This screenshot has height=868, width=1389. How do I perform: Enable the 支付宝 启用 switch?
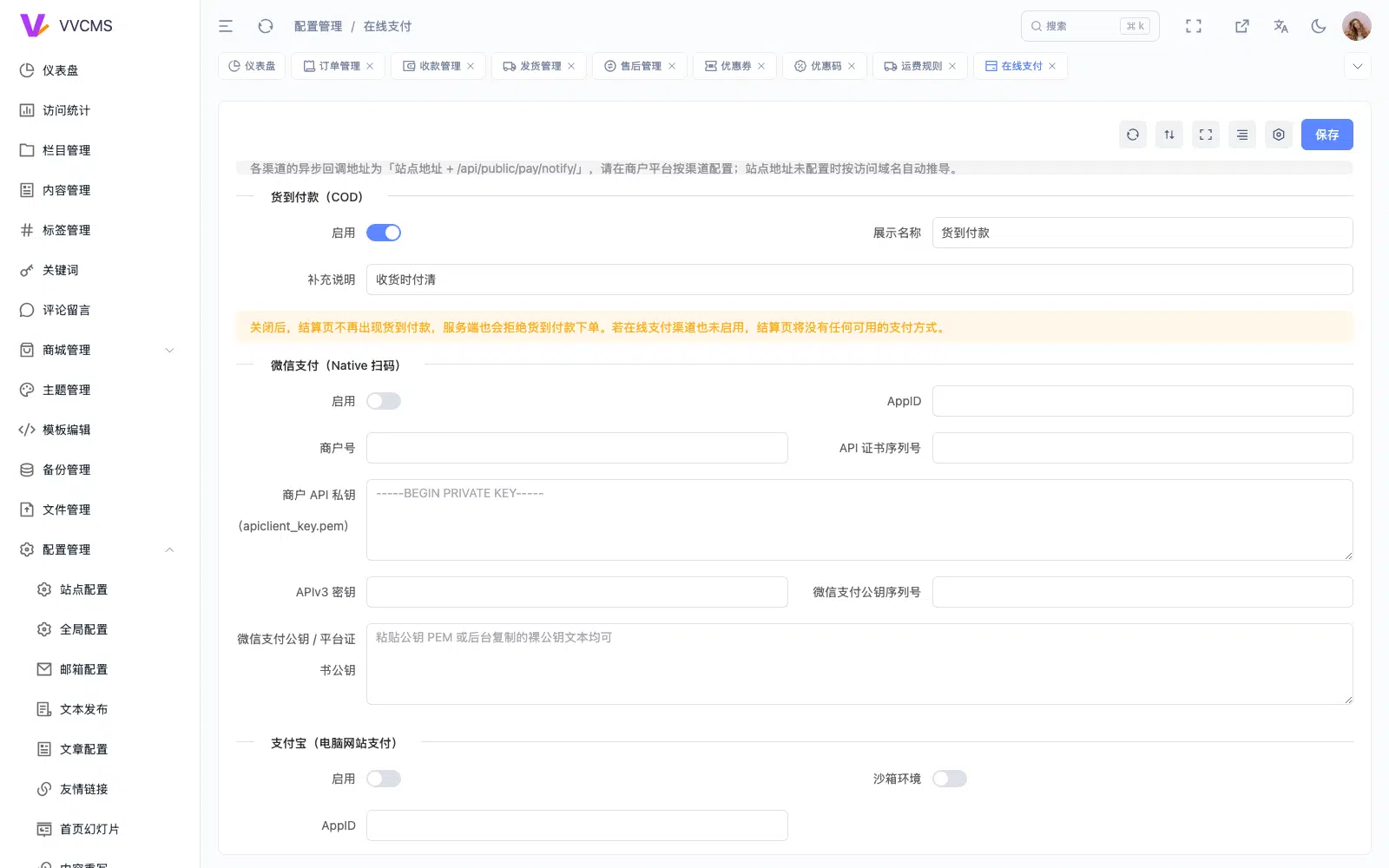(384, 779)
